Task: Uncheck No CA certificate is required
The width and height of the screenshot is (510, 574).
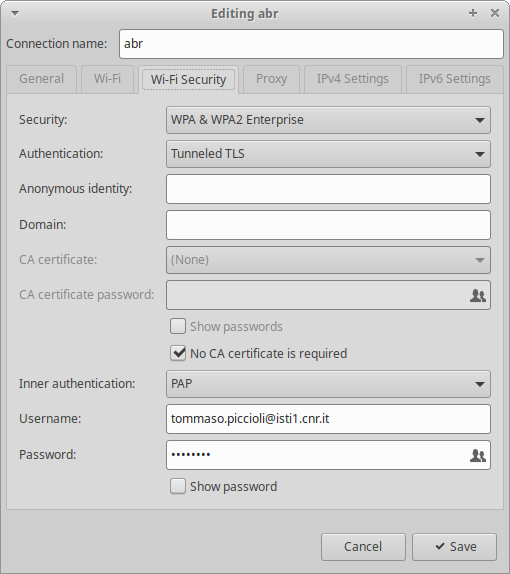Action: 178,354
